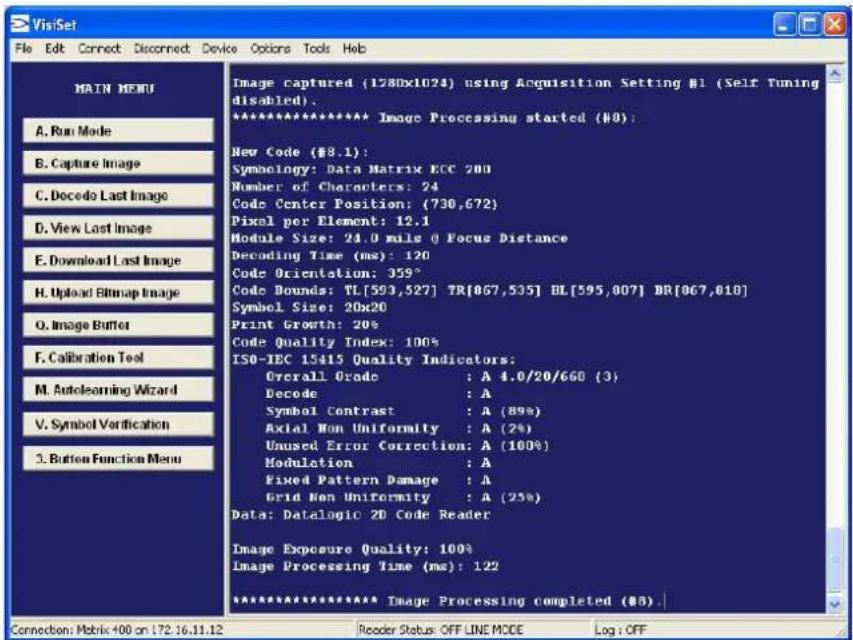Viewport: 853px width, 640px height.
Task: Click the 'Code Bounds' line
Action: coord(490,290)
